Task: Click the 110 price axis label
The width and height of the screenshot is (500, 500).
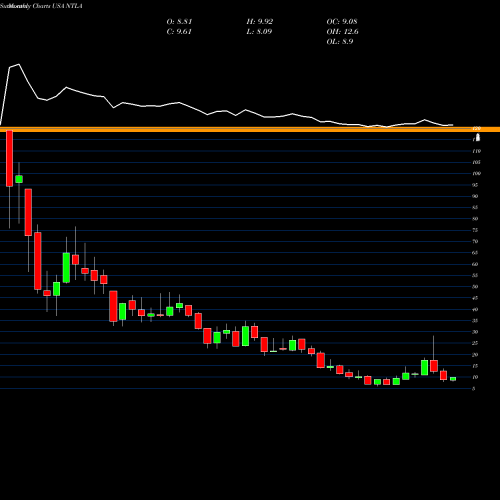Action: tap(476, 151)
